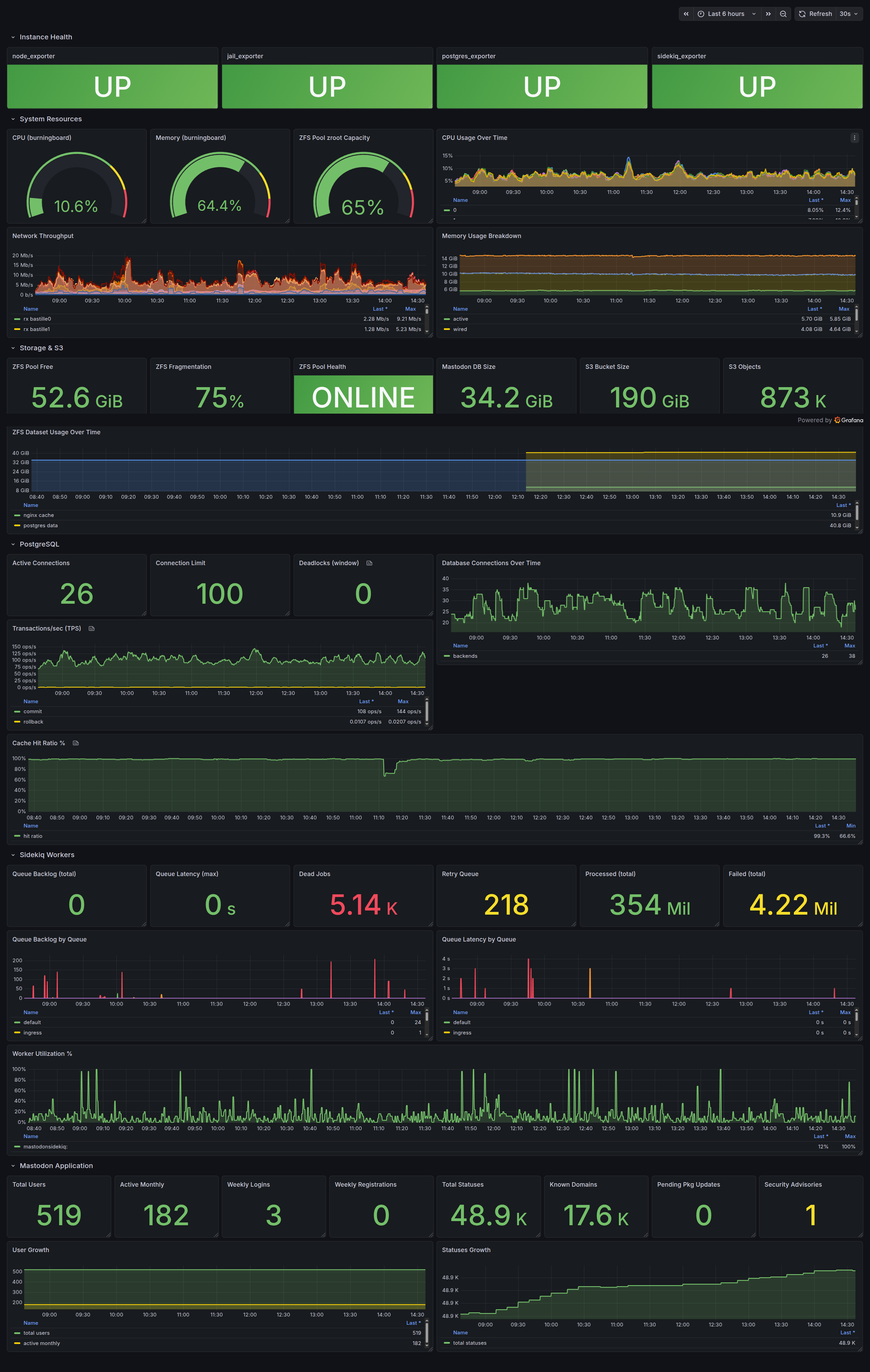The width and height of the screenshot is (870, 1372).
Task: Click the Memory (burningboard) gauge 64.4%
Action: 220,185
